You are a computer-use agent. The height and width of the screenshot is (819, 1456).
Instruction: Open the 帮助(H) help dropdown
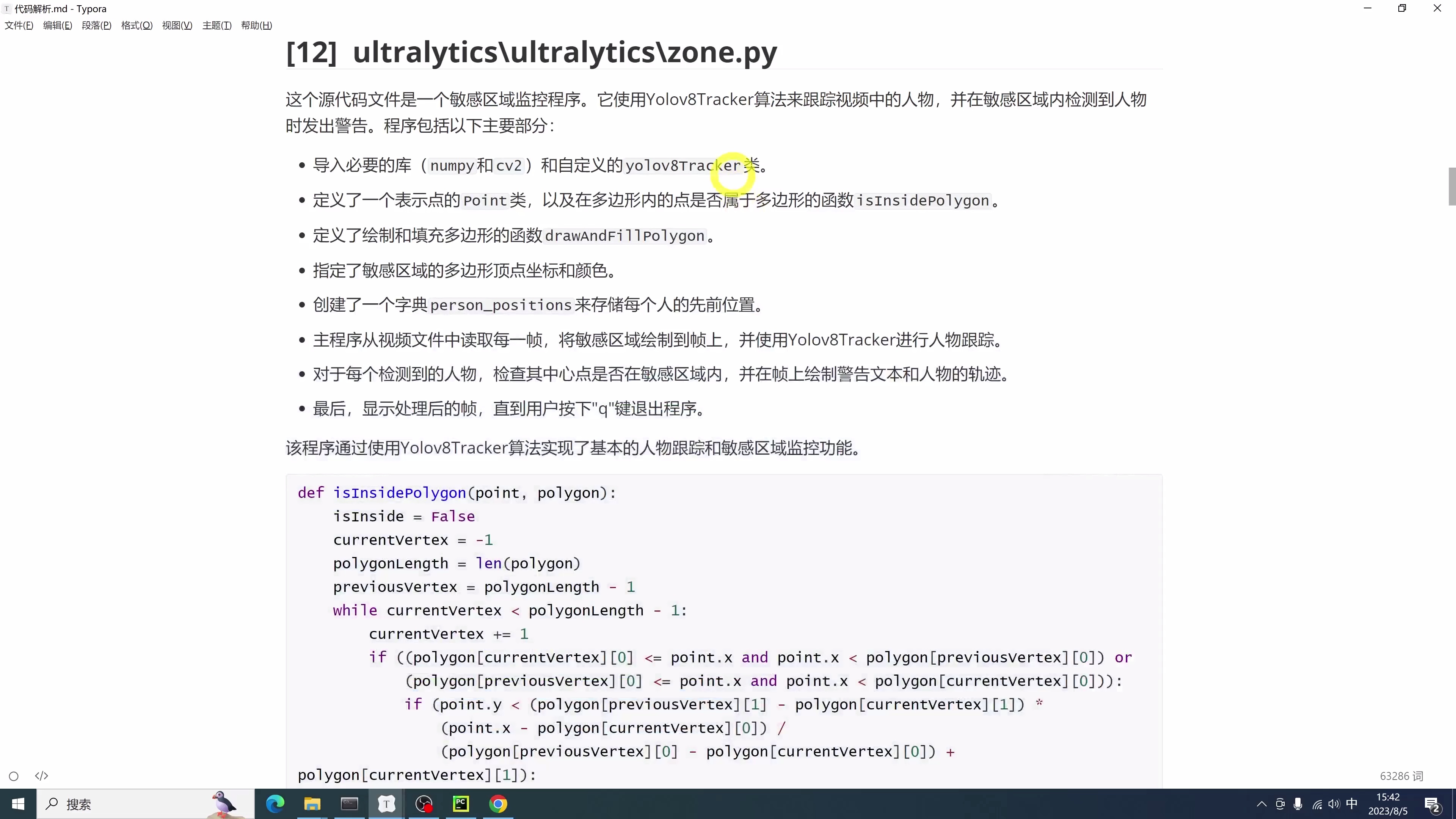pyautogui.click(x=256, y=25)
